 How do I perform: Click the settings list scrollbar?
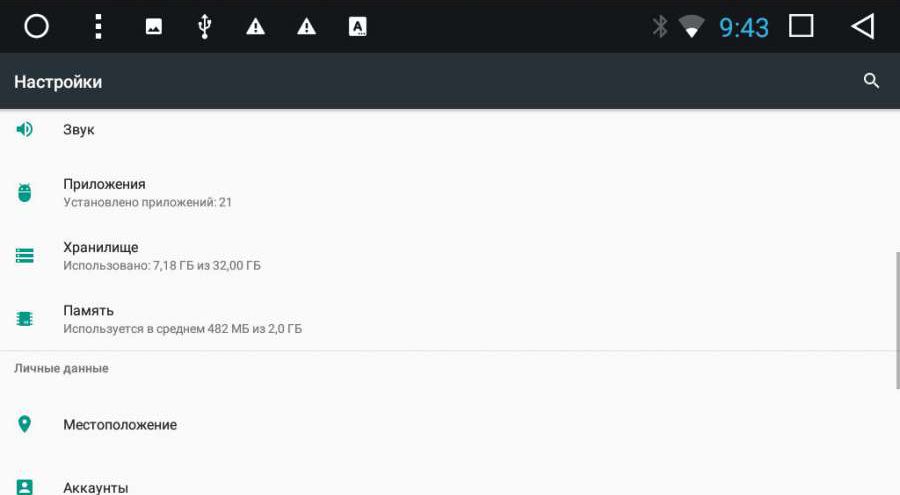click(897, 320)
